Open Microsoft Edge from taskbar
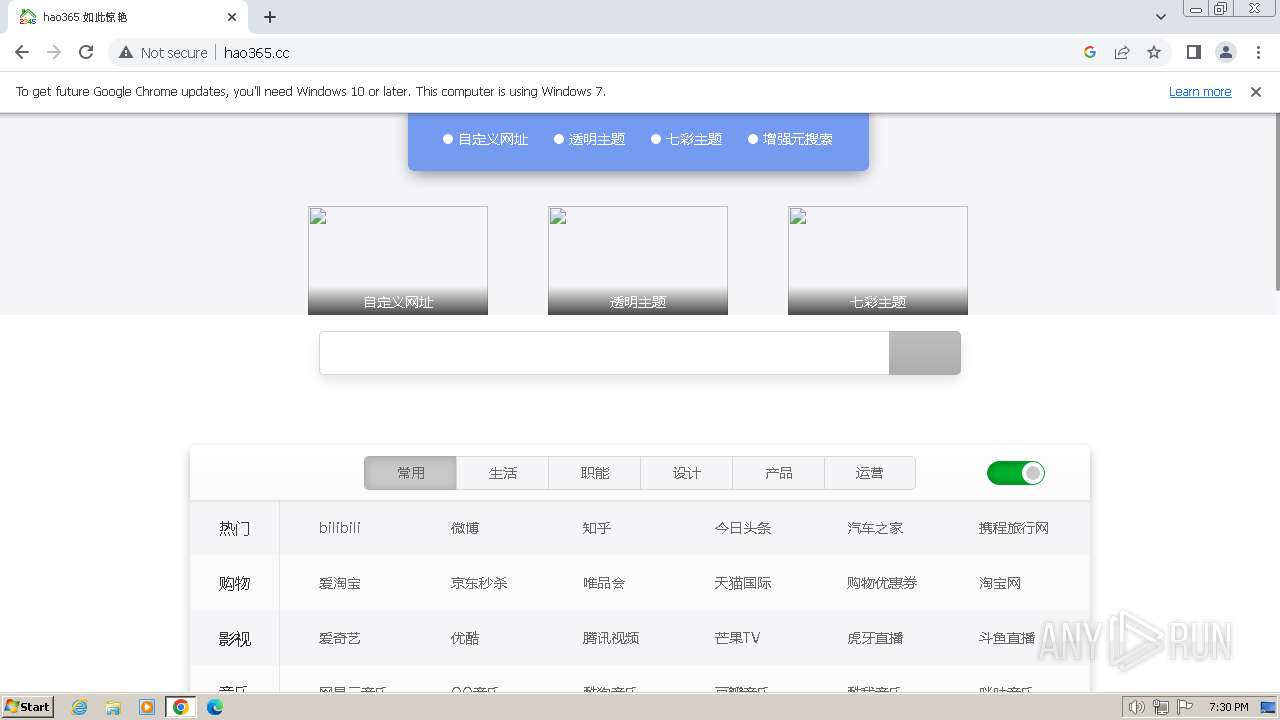1280x720 pixels. [x=215, y=707]
